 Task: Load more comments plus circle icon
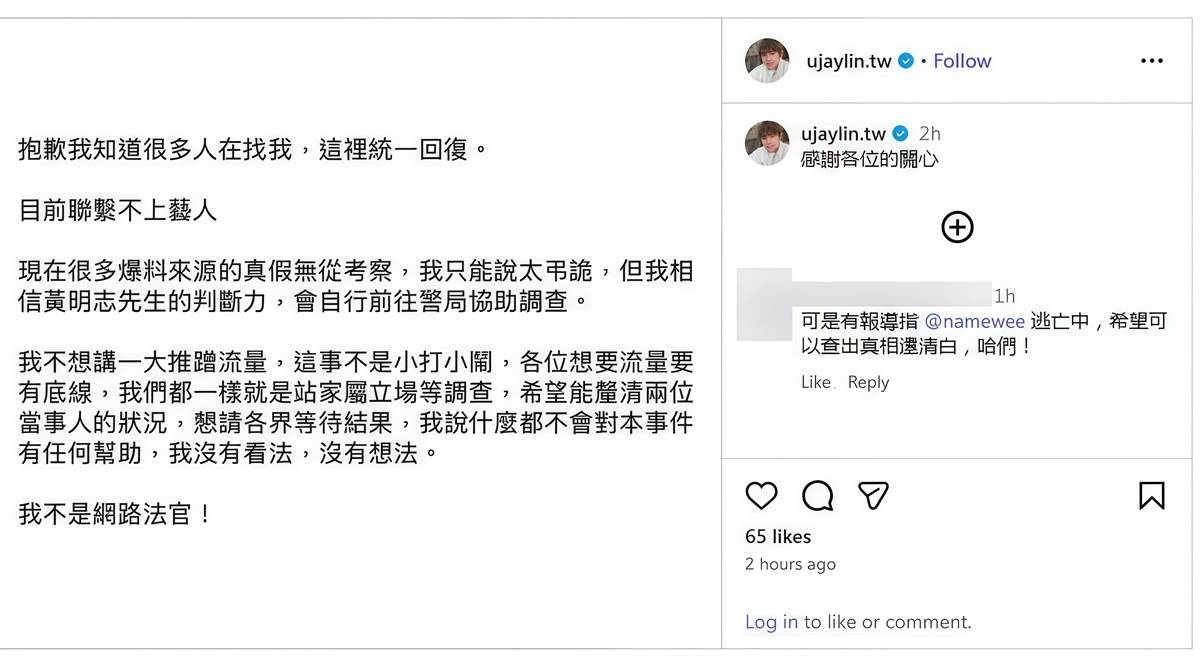(x=958, y=227)
